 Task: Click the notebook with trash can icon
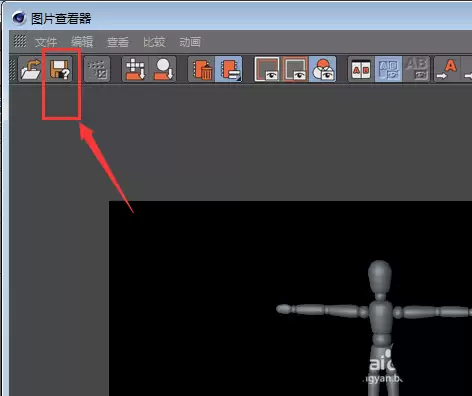[x=202, y=69]
